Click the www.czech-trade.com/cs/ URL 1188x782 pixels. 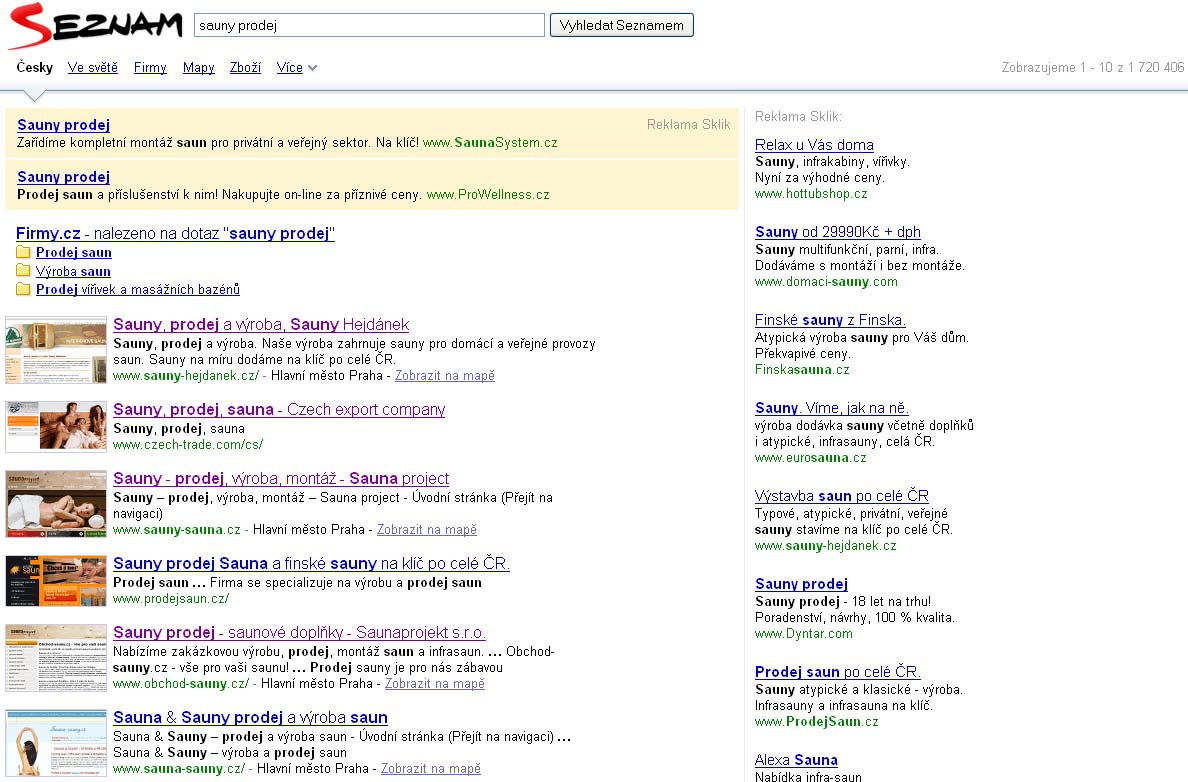188,445
